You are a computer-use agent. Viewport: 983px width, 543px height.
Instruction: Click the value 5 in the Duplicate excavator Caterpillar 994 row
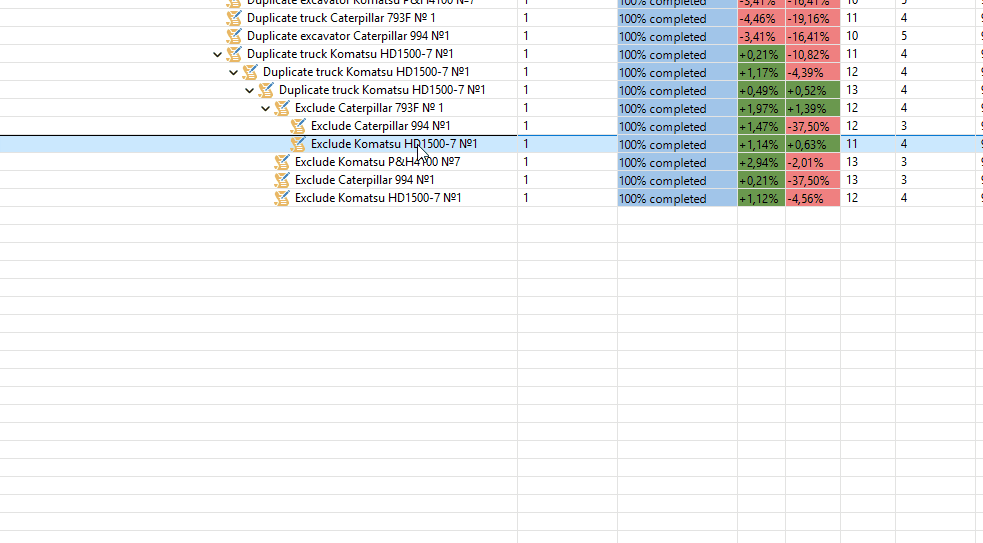(x=904, y=36)
